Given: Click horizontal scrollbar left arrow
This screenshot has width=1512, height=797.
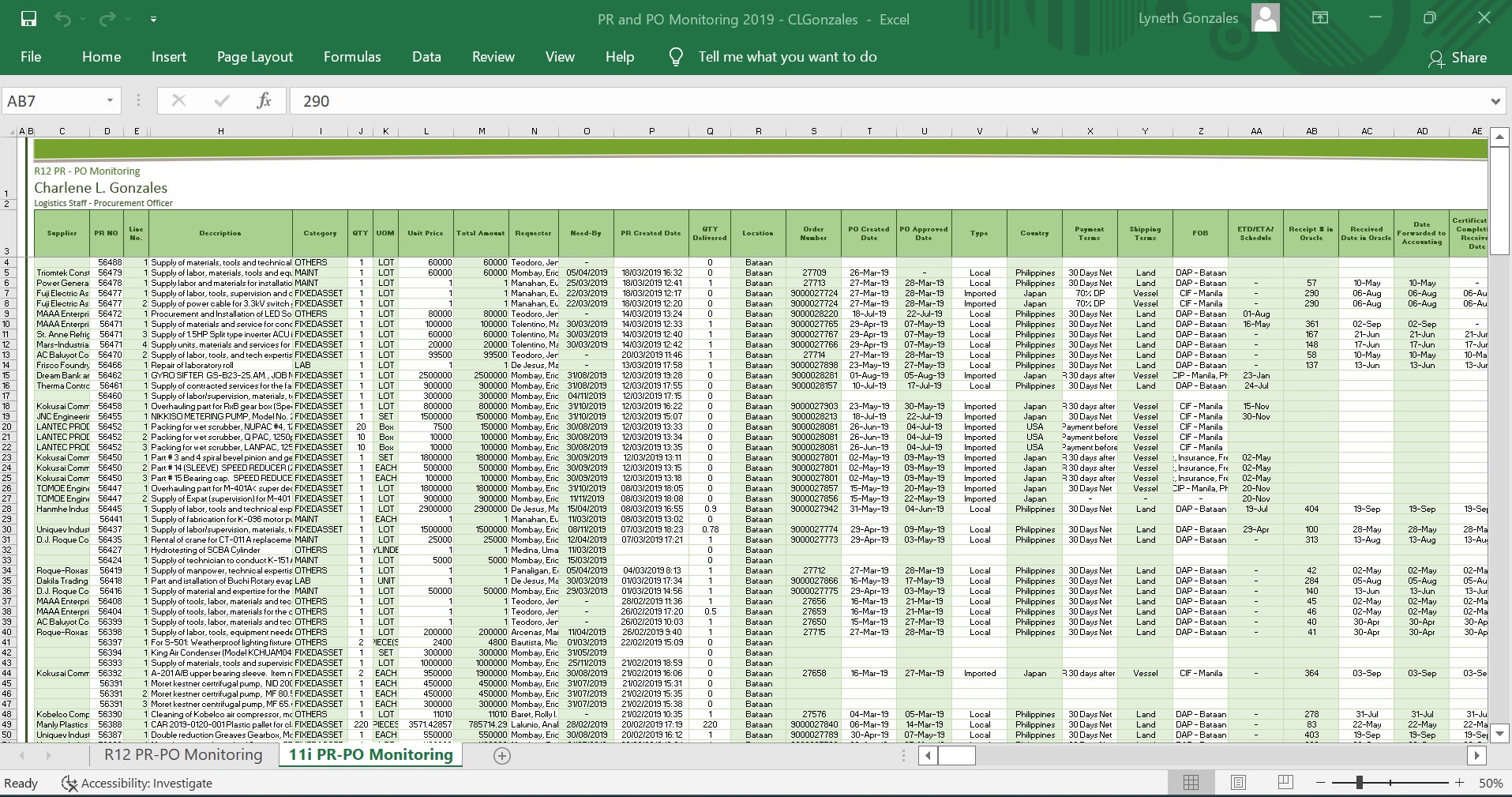Looking at the screenshot, I should [x=929, y=755].
